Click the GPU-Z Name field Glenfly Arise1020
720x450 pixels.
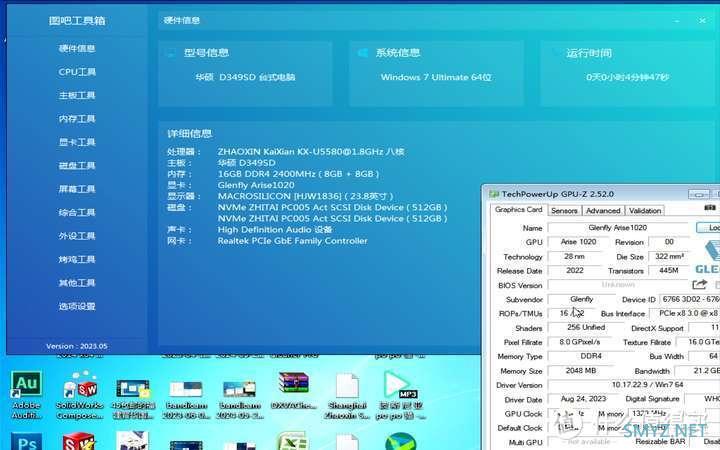618,227
